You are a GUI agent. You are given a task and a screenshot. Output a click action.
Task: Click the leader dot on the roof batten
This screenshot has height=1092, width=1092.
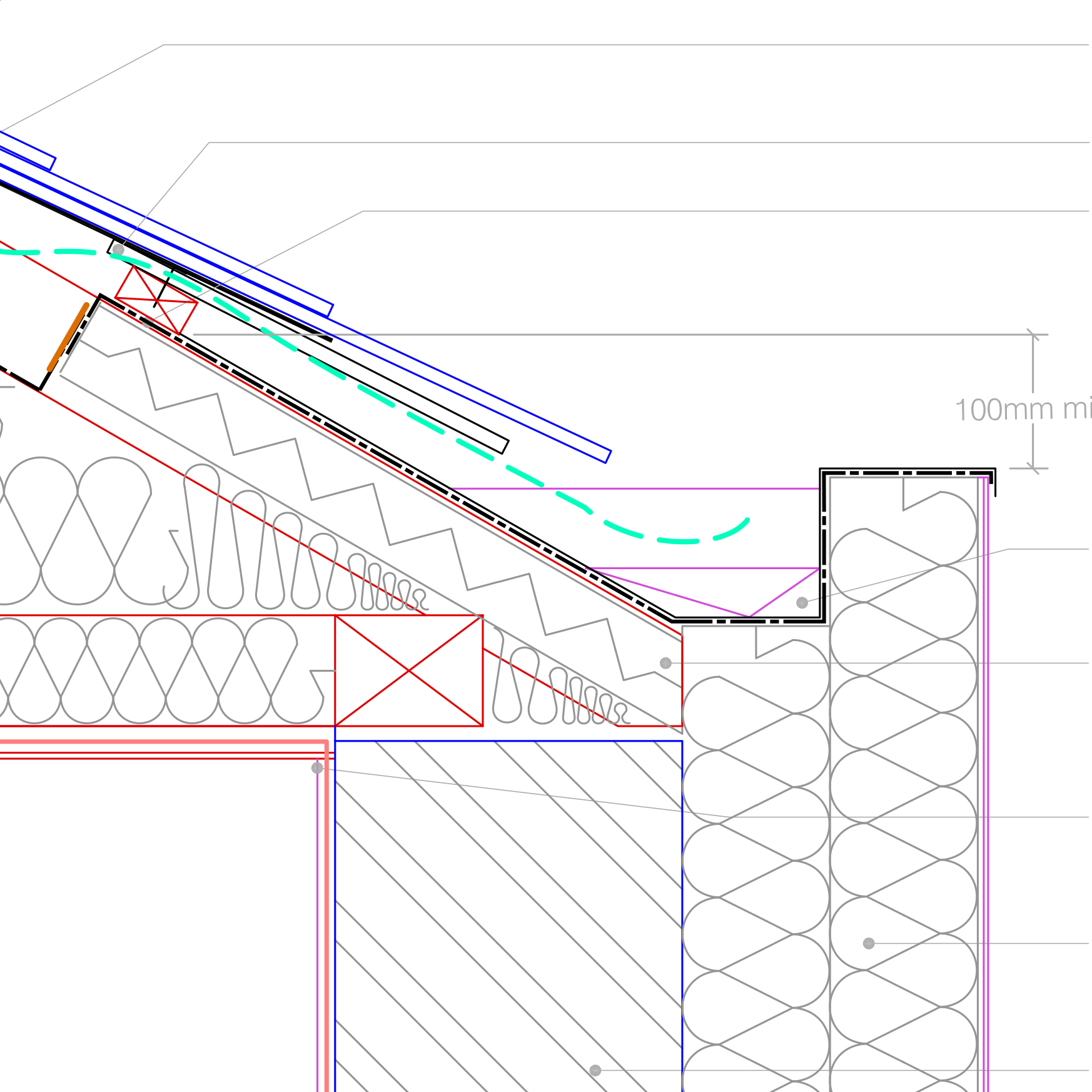click(x=118, y=249)
